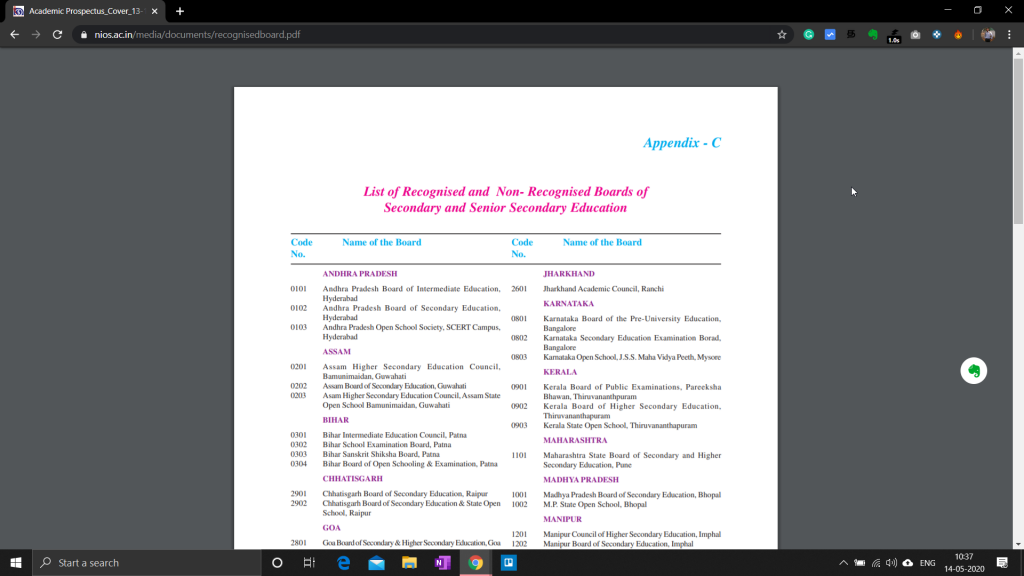This screenshot has height=576, width=1024.
Task: Click the 'ASSAM' state heading
Action: pos(336,351)
